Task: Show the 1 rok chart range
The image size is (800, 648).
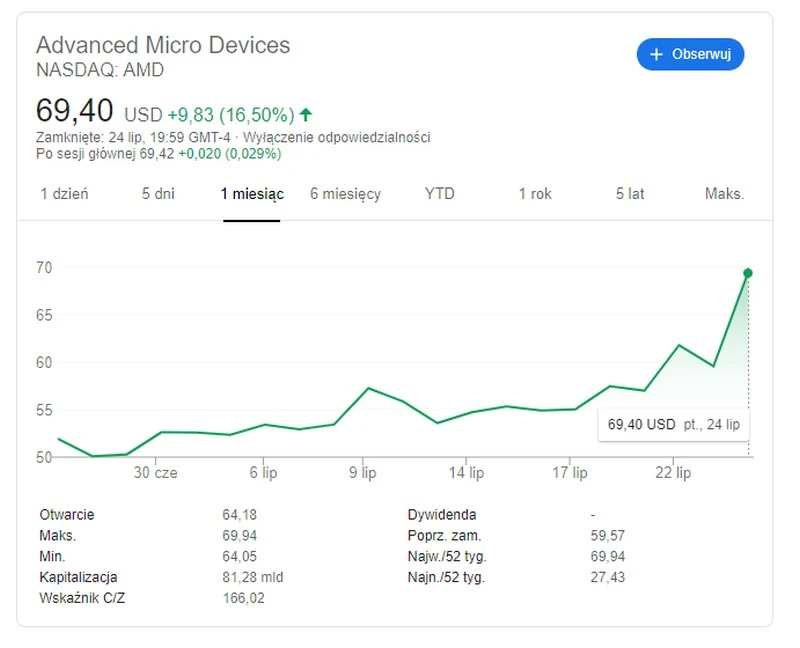Action: coord(535,194)
